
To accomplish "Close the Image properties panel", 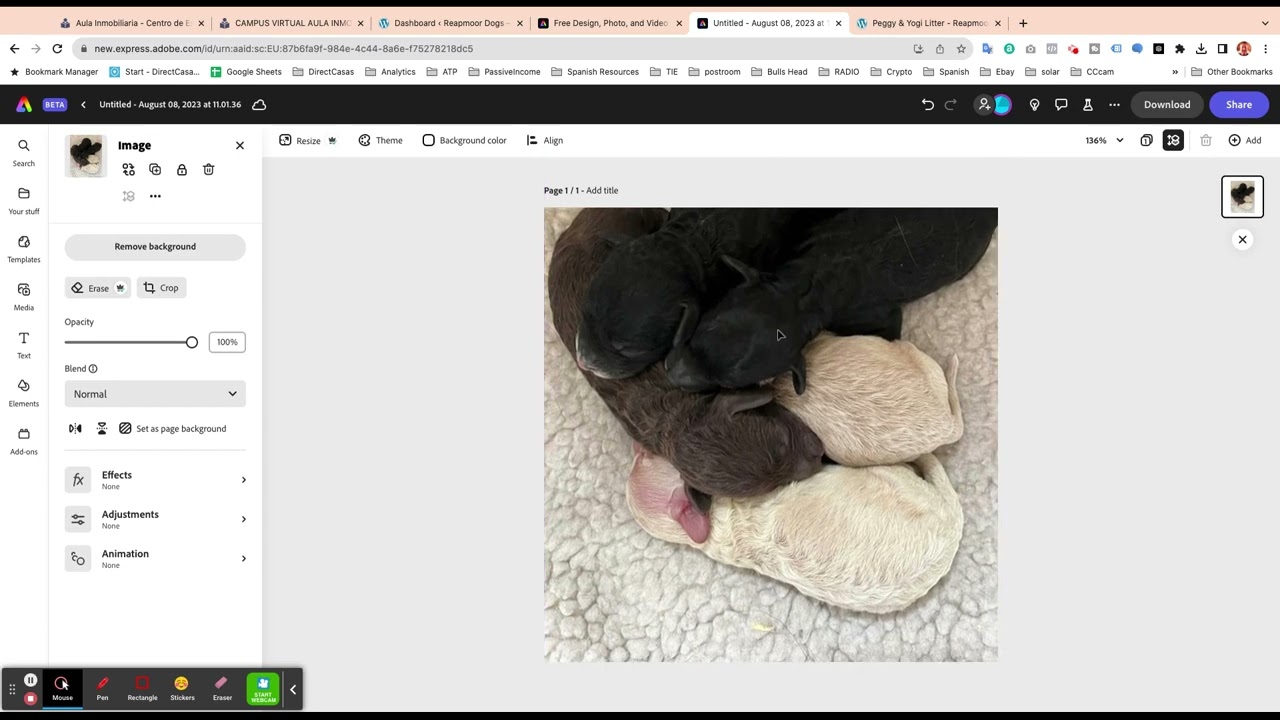I will (x=240, y=146).
